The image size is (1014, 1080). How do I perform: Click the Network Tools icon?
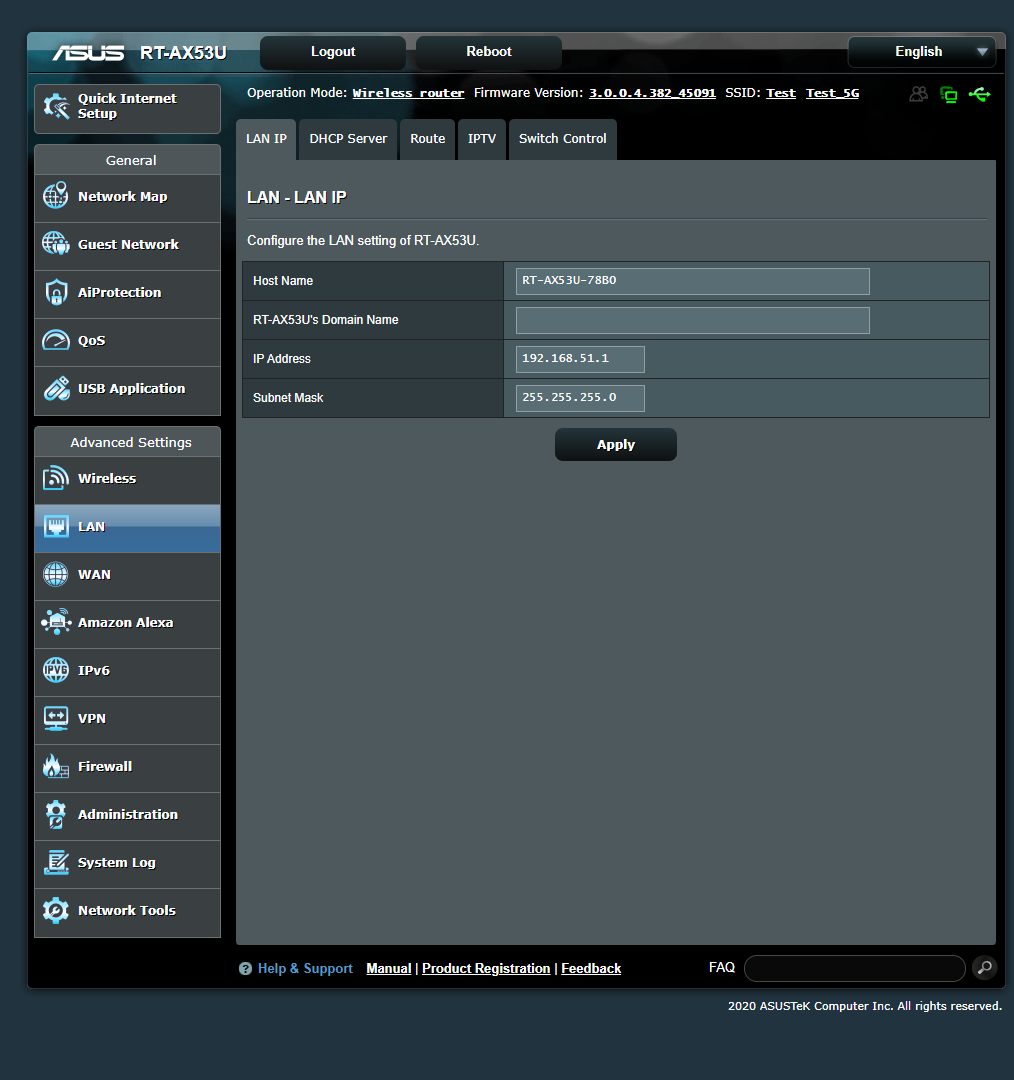56,911
